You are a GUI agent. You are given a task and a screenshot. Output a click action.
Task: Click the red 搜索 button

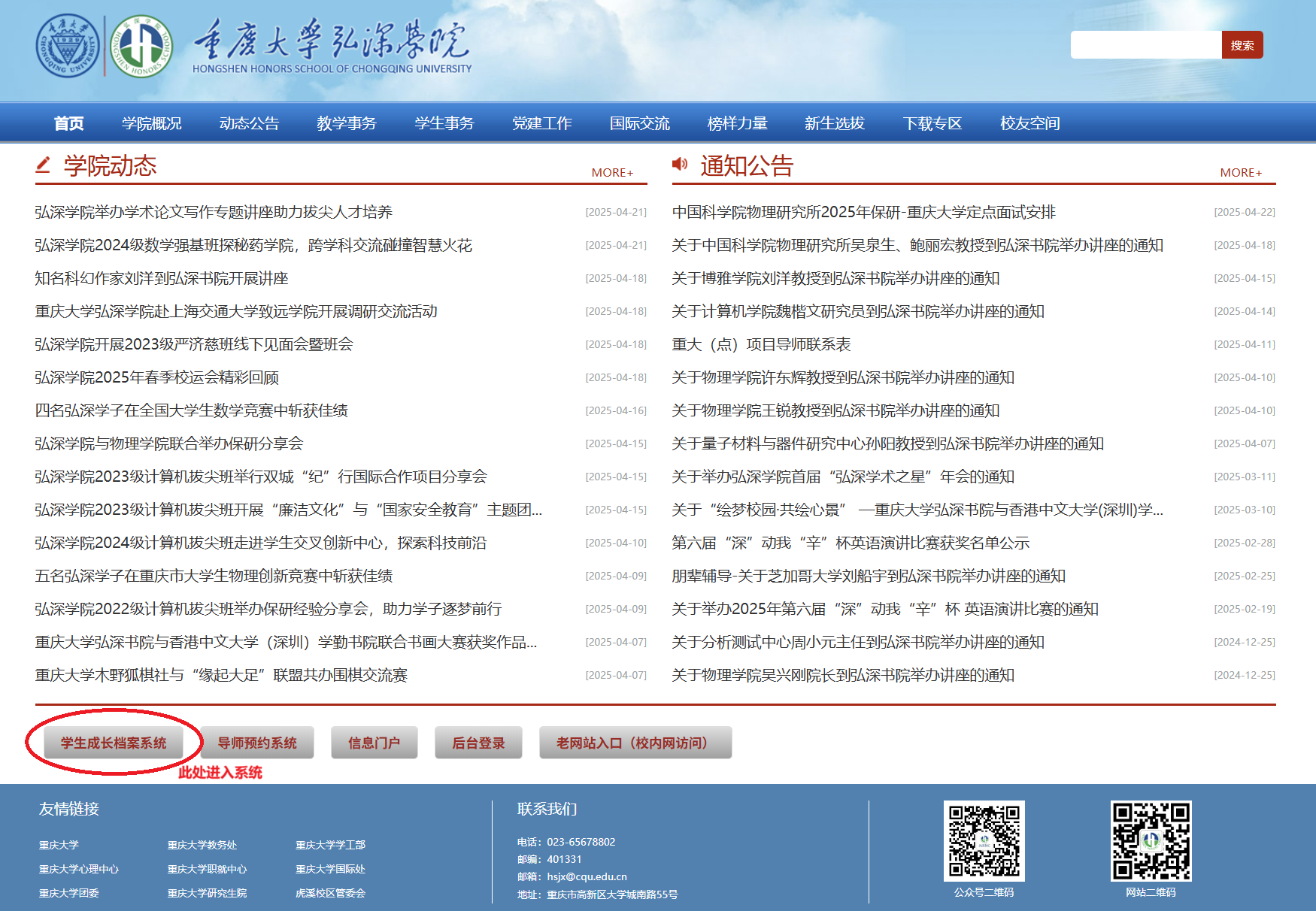tap(1242, 45)
